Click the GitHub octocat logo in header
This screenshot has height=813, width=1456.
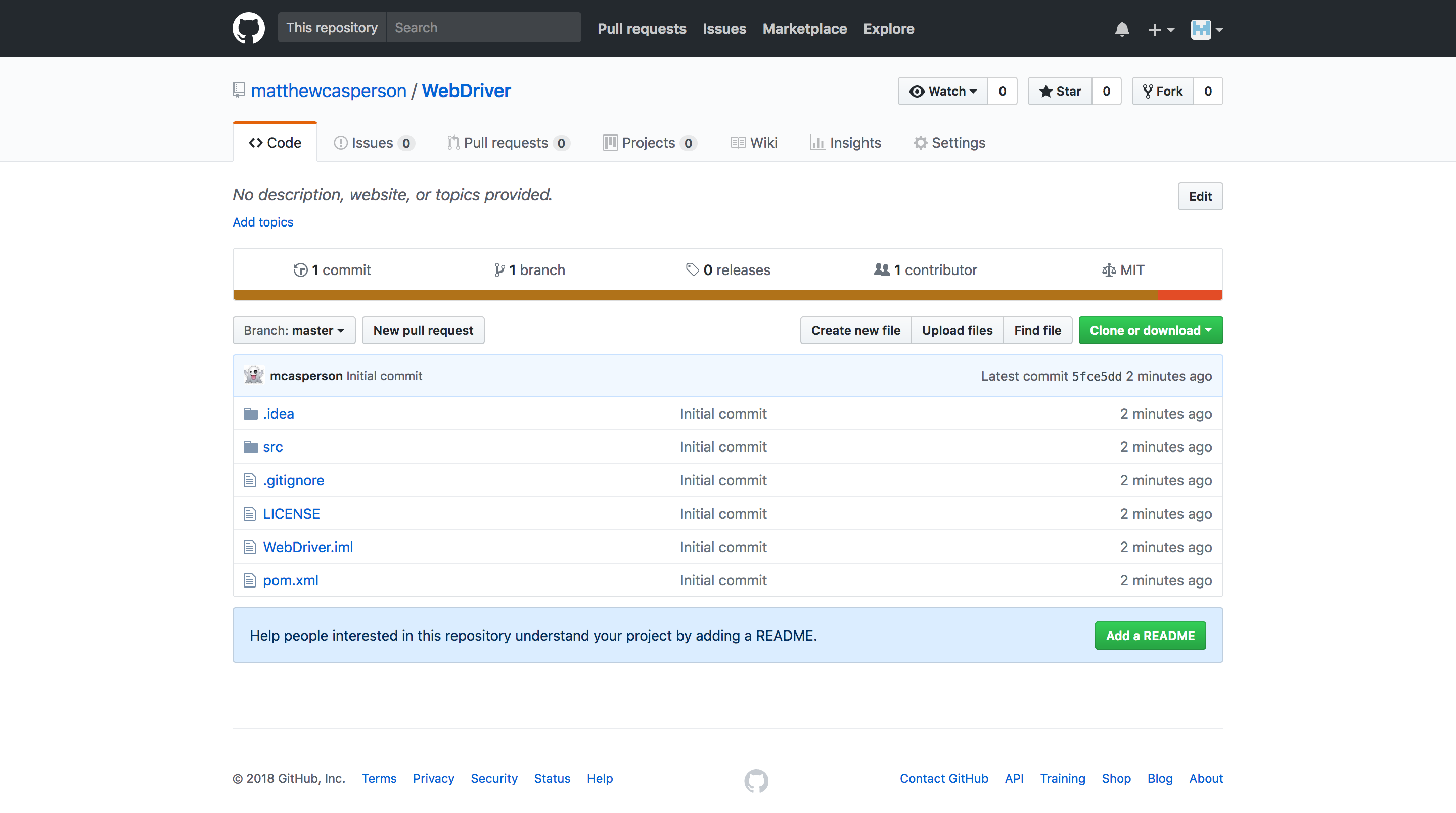coord(248,28)
